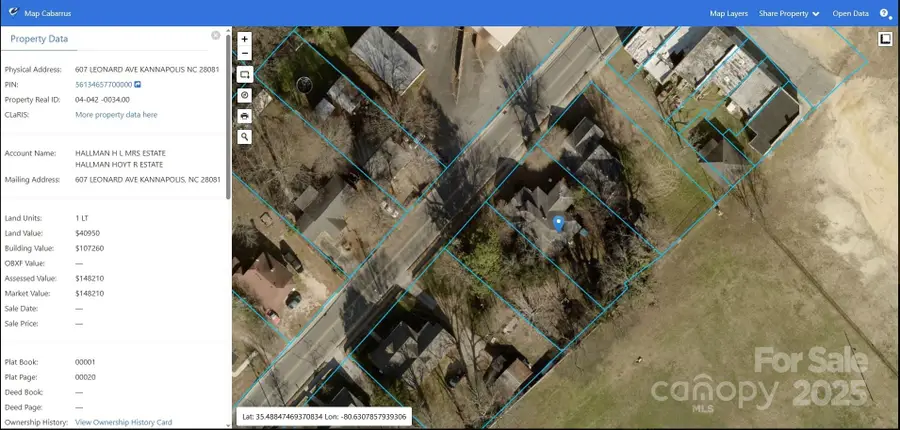
Task: Click account name HALLMAN H L MRS ESTATE
Action: coord(120,153)
